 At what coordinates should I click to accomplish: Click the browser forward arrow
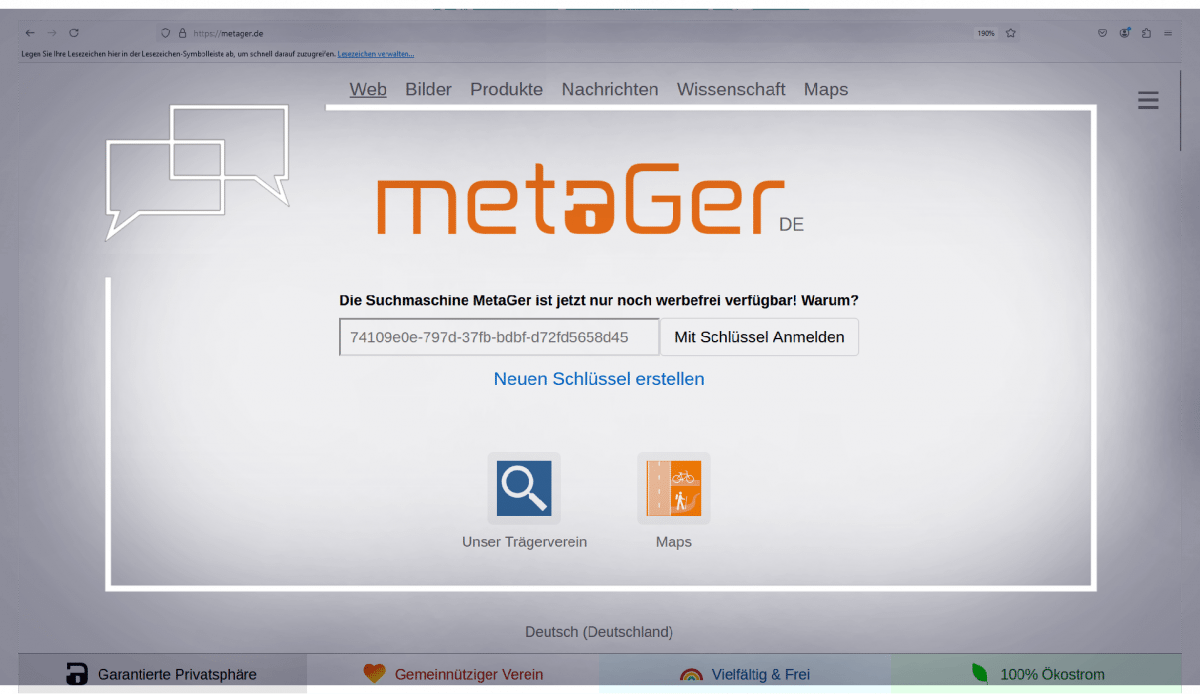coord(52,33)
